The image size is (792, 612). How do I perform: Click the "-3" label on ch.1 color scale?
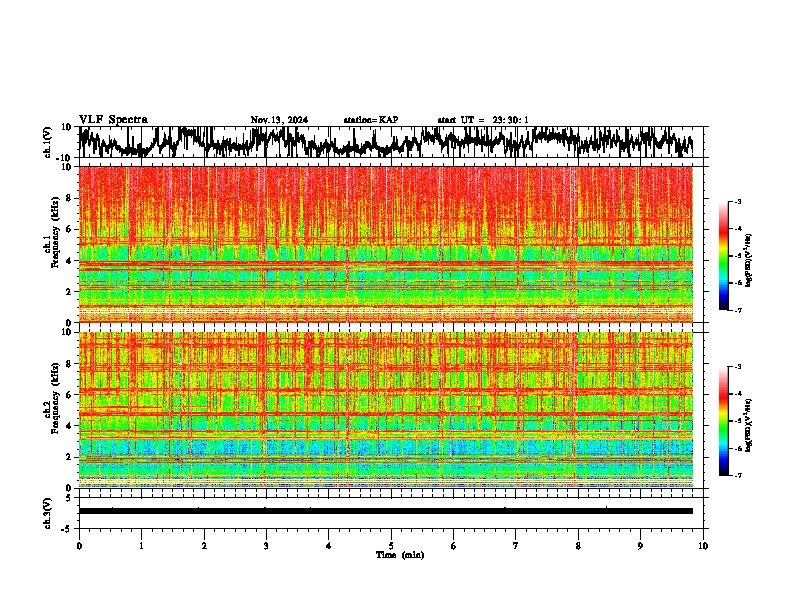coord(738,201)
